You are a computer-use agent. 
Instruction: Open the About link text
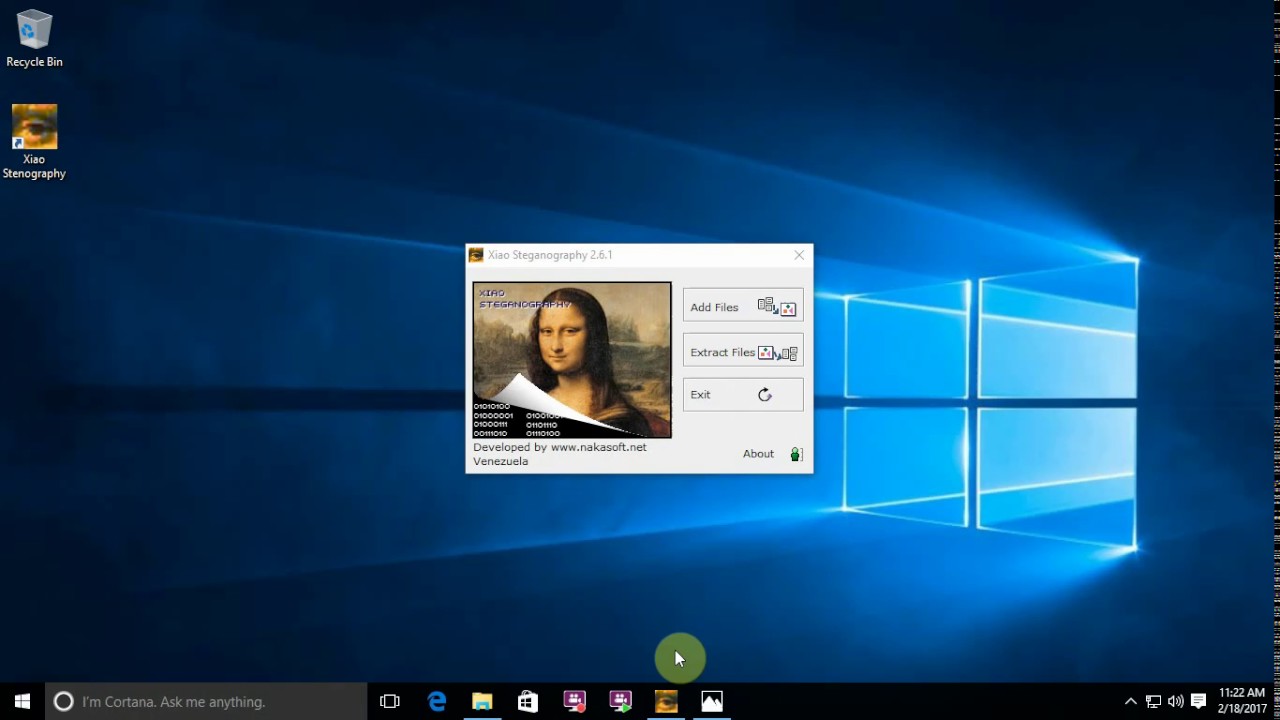(x=758, y=454)
